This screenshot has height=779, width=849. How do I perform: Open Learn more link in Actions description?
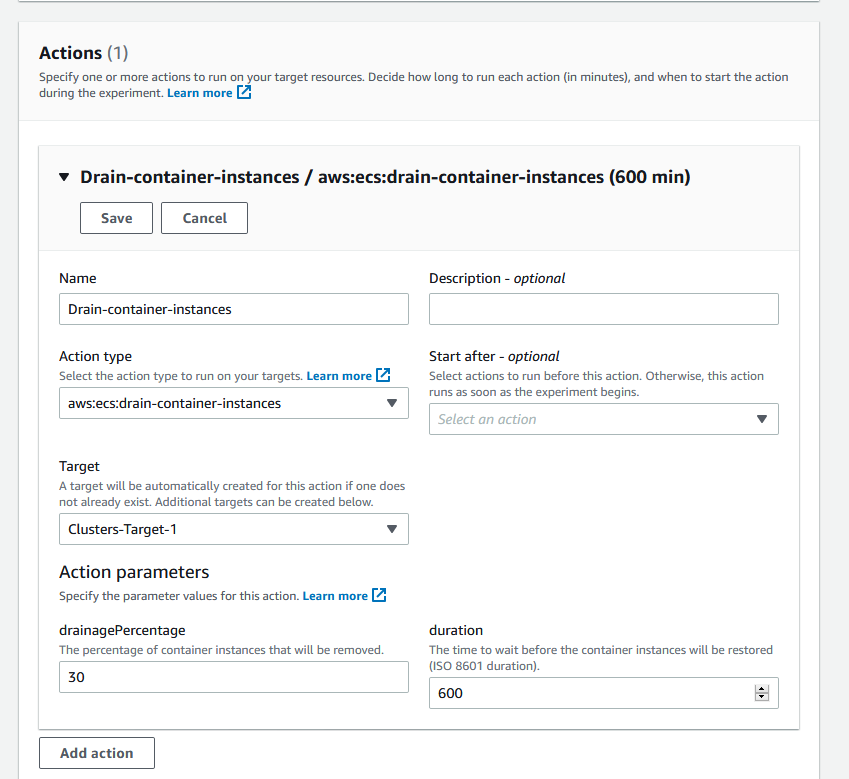[x=200, y=93]
